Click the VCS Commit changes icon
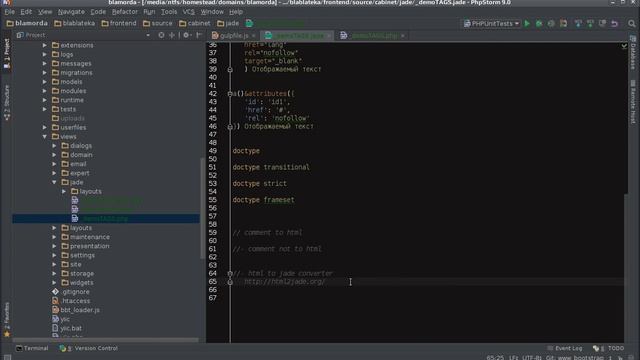 (x=590, y=24)
